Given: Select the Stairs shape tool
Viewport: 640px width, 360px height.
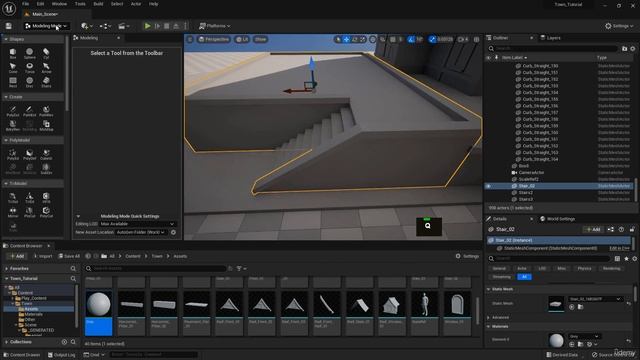Looking at the screenshot, I should tap(46, 82).
